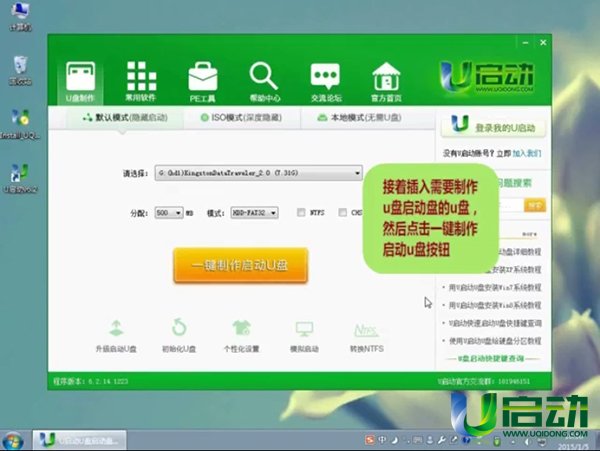Close the U启动 window
This screenshot has height=451, width=600.
pyautogui.click(x=543, y=42)
